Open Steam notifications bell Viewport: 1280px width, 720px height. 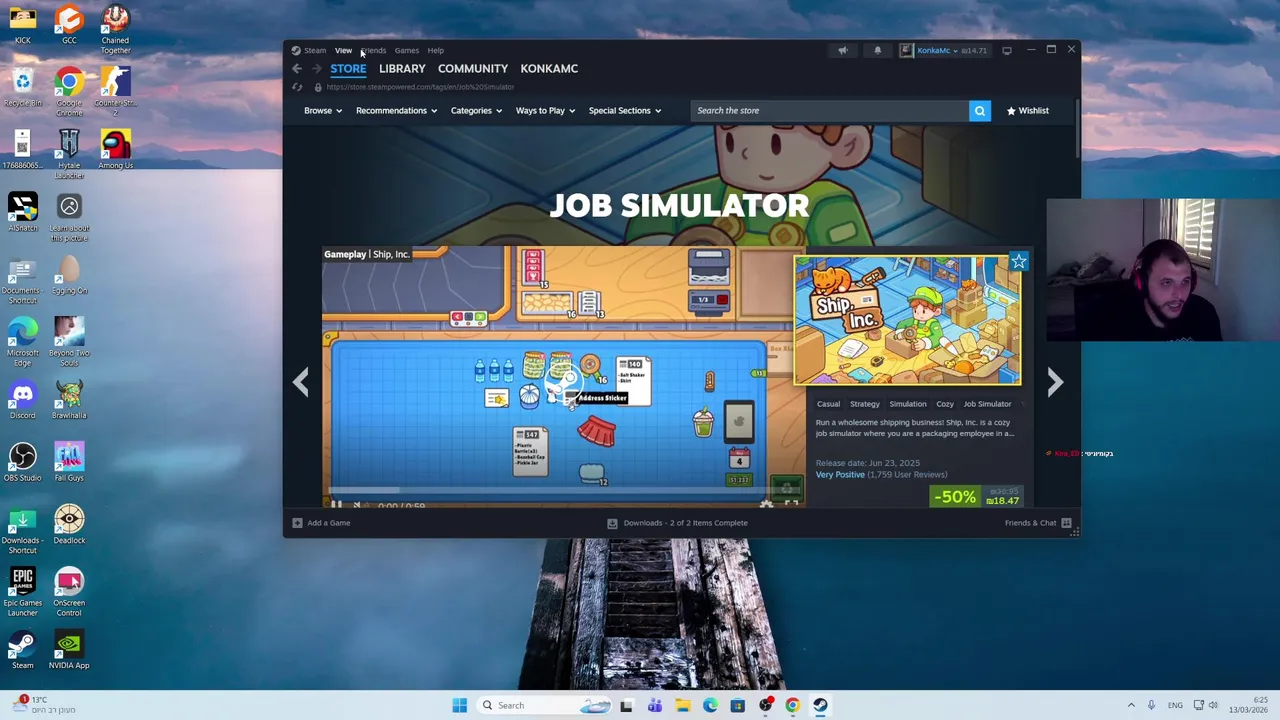[x=877, y=50]
